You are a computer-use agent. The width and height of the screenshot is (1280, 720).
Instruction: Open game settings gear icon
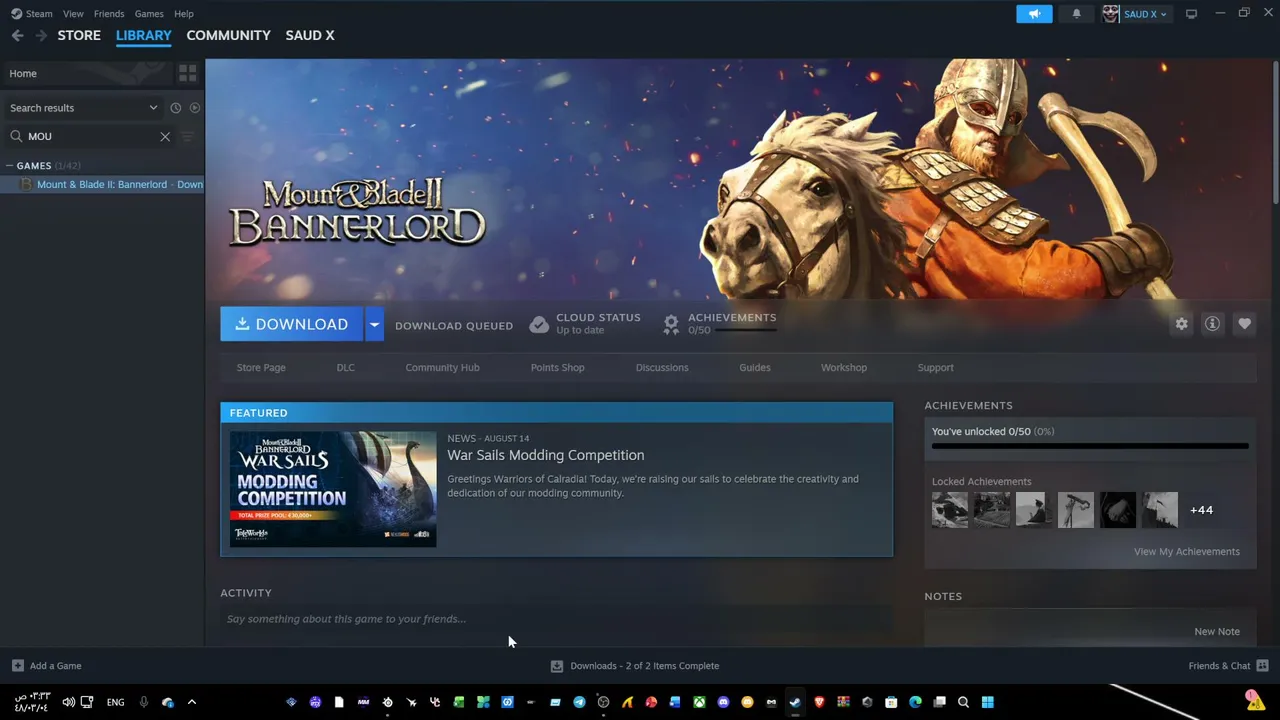click(x=1181, y=324)
